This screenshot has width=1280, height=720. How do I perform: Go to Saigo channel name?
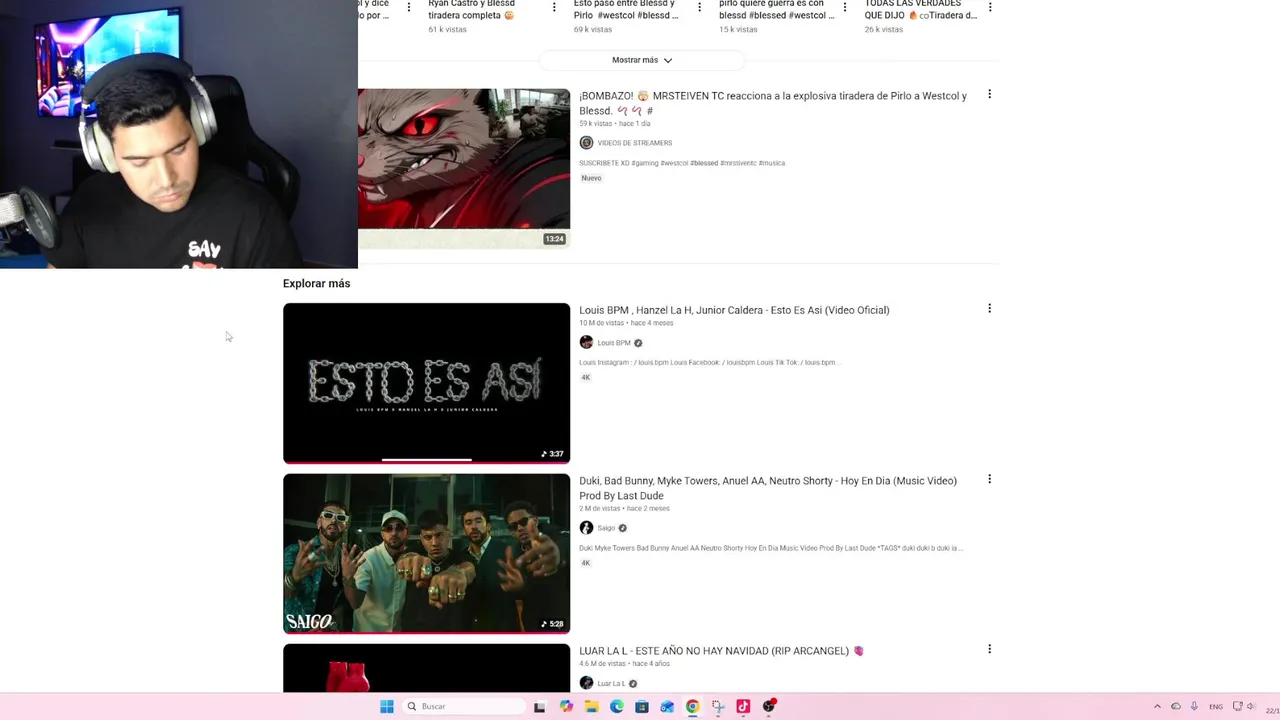tap(606, 528)
